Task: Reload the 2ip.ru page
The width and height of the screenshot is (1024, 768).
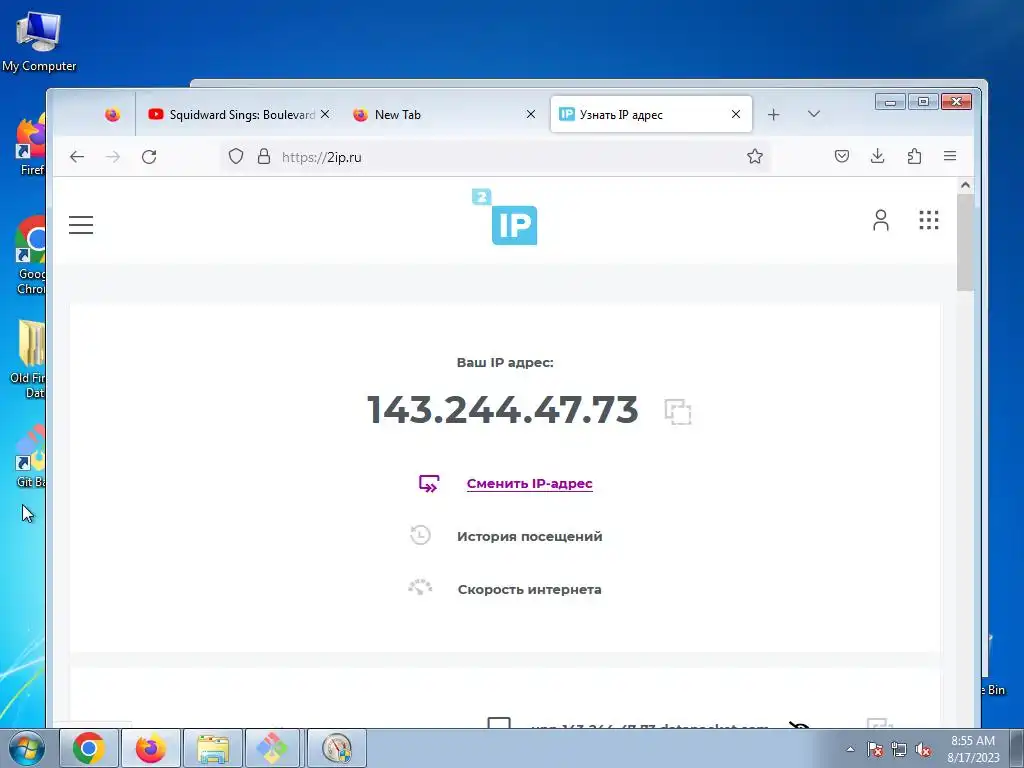Action: coord(149,157)
